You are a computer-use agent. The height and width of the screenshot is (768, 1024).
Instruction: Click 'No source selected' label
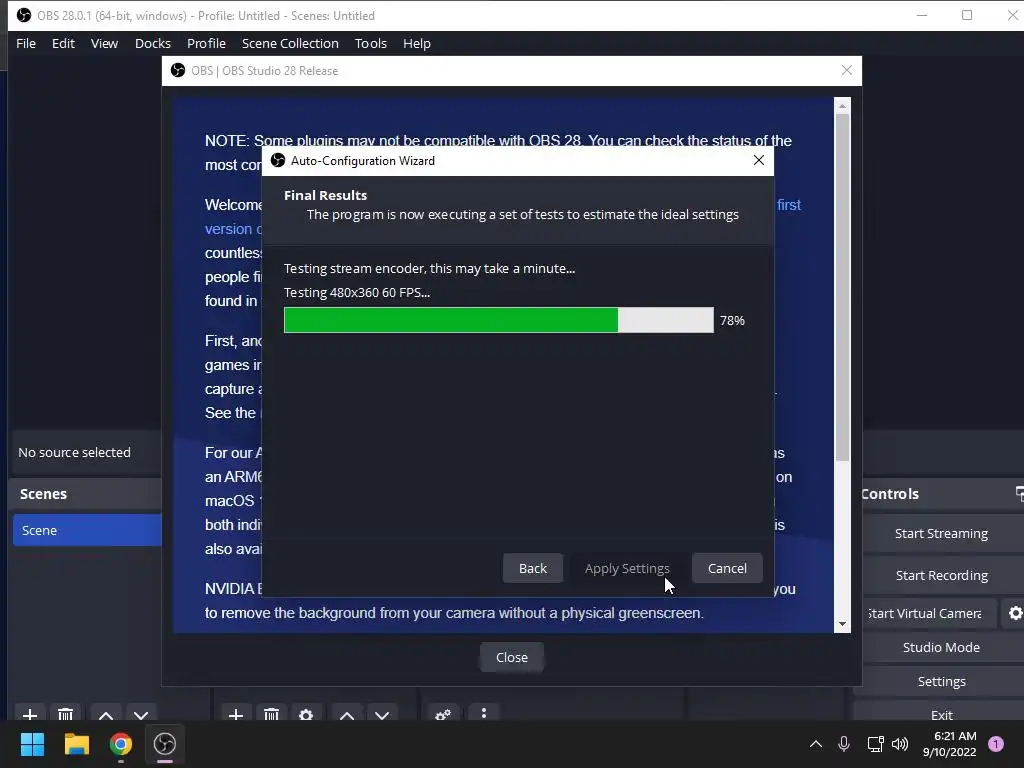74,453
